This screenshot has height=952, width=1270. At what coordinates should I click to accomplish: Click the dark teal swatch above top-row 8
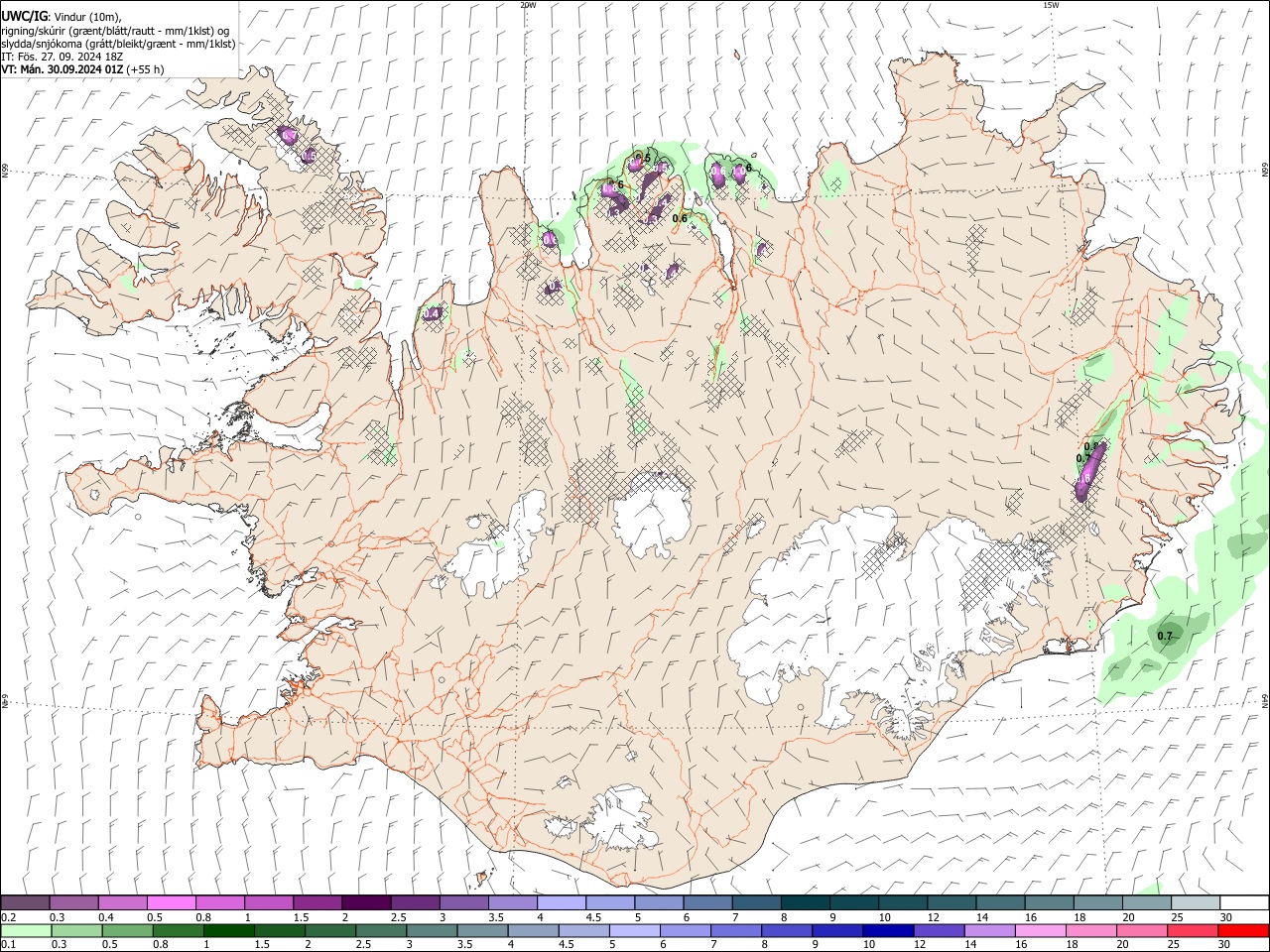pyautogui.click(x=805, y=903)
